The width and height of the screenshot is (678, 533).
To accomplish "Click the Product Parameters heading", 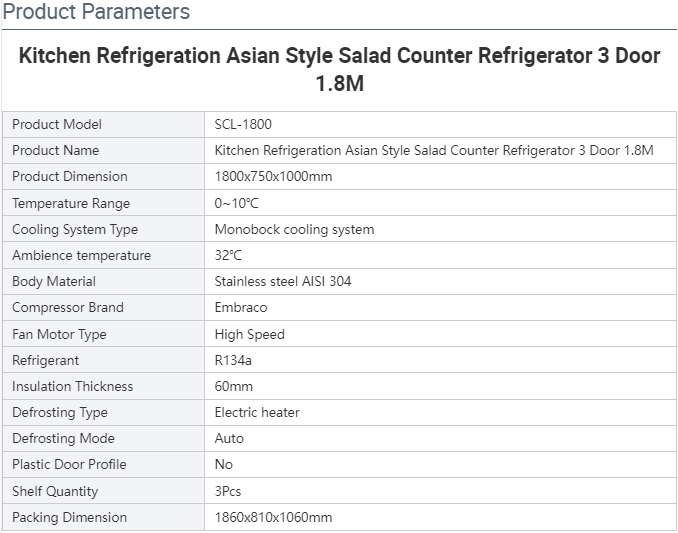I will [96, 12].
